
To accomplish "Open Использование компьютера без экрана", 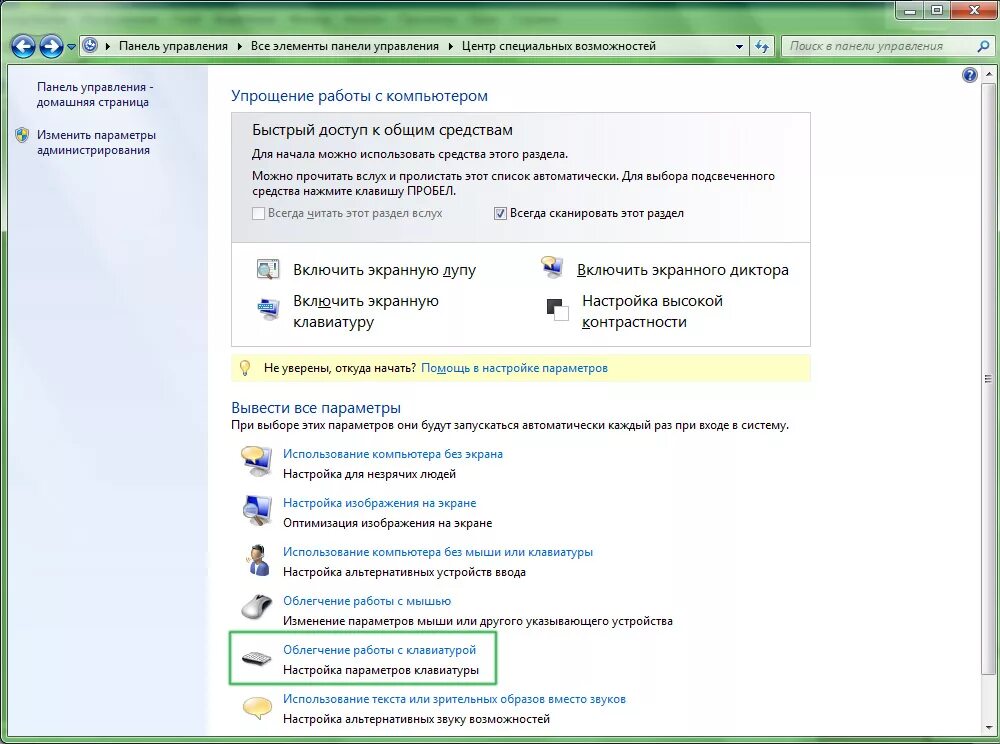I will coord(393,454).
